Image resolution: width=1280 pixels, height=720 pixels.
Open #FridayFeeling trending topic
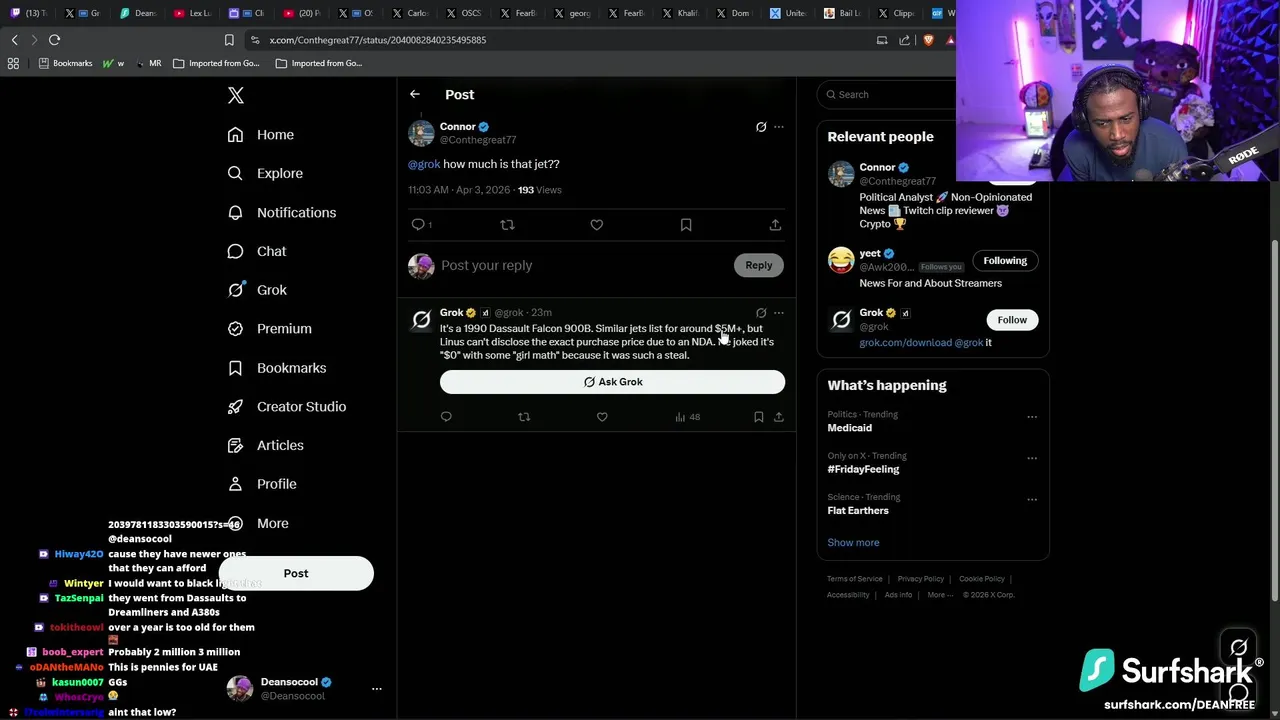click(863, 469)
